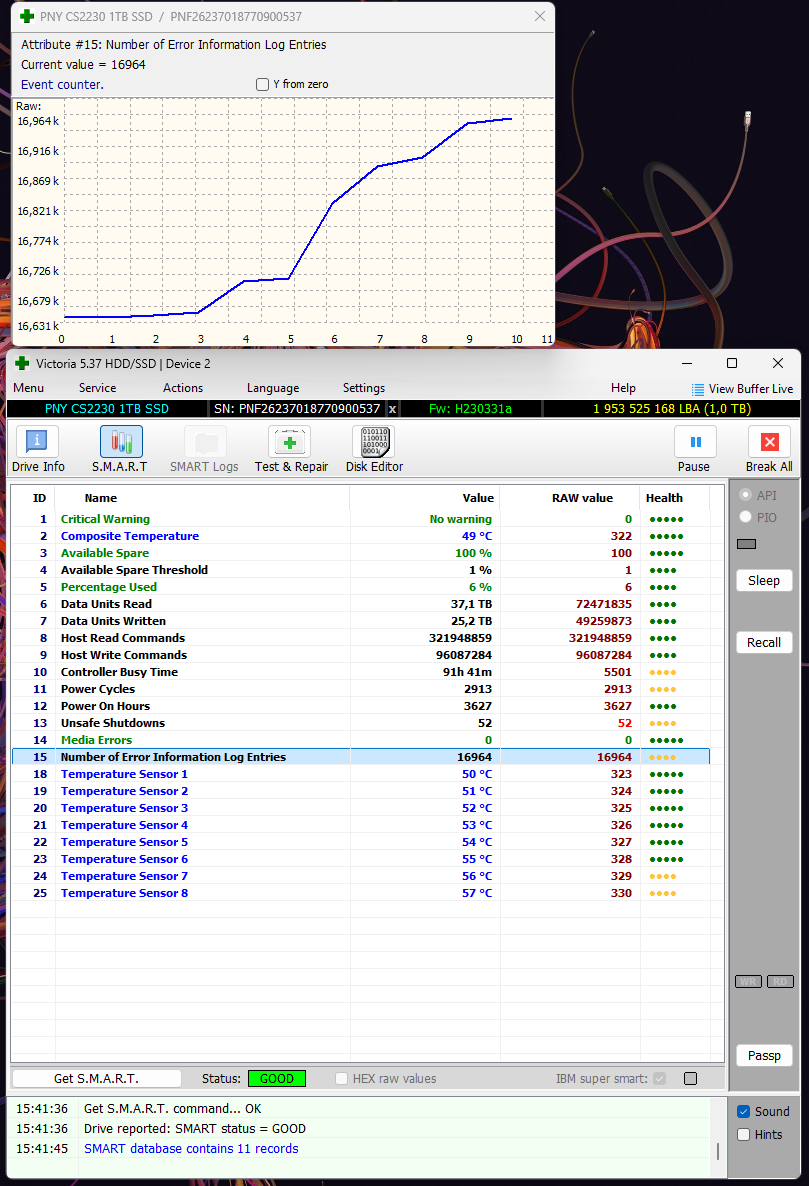809x1186 pixels.
Task: Toggle the IBM super smart checkbox
Action: 659,1079
